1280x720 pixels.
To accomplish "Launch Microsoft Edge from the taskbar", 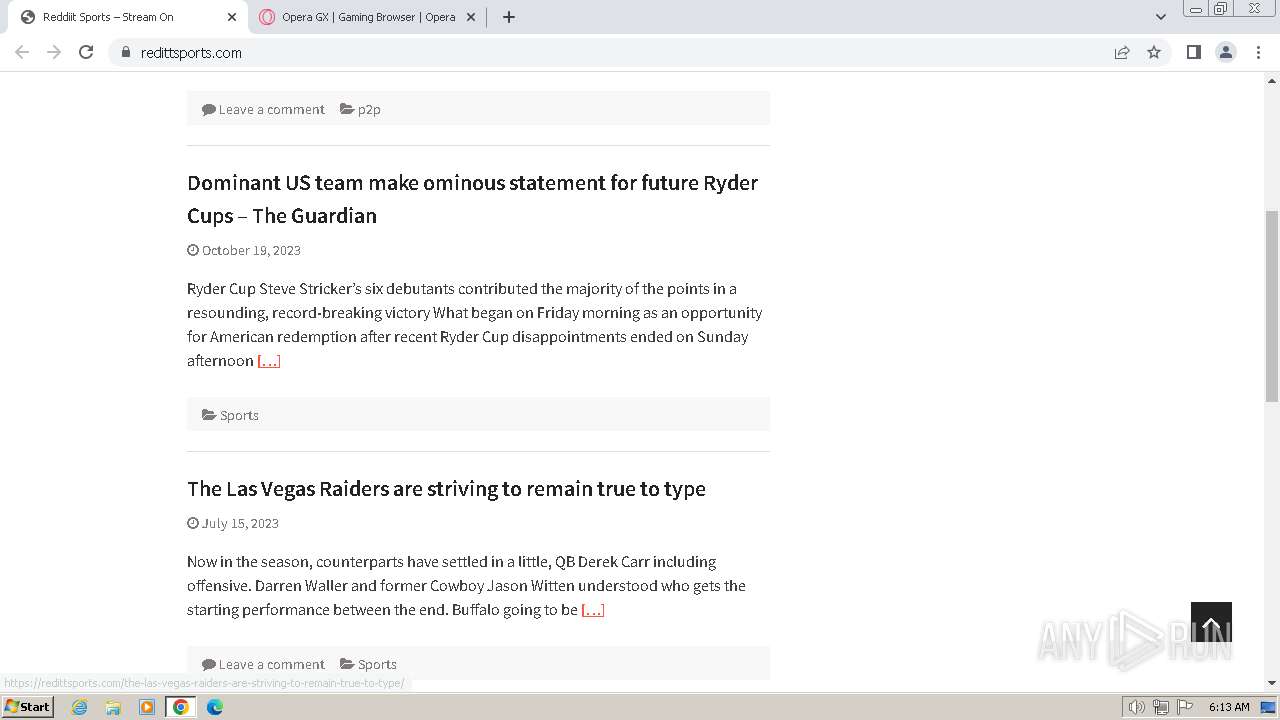I will pyautogui.click(x=215, y=707).
